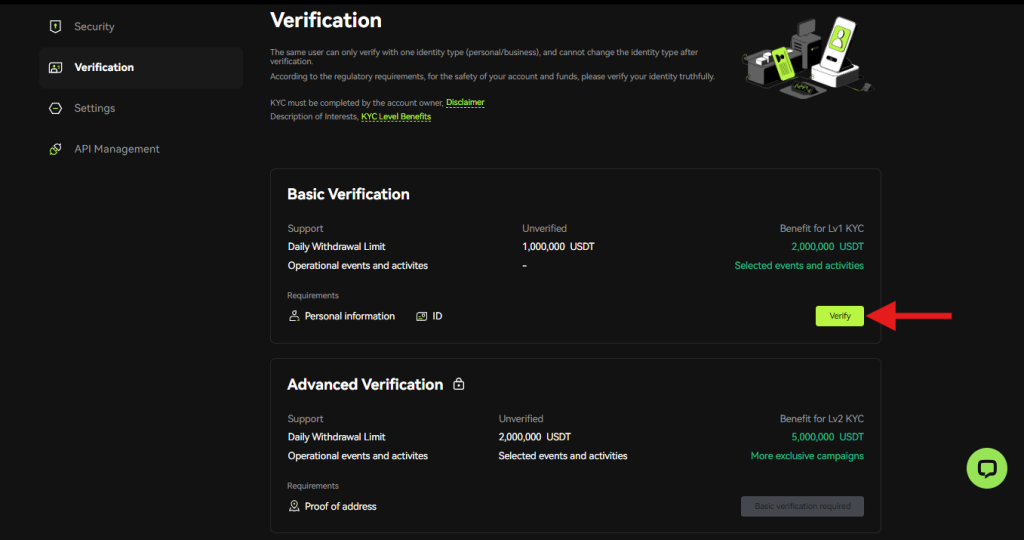
Task: Click the Proof of address text
Action: (x=340, y=507)
